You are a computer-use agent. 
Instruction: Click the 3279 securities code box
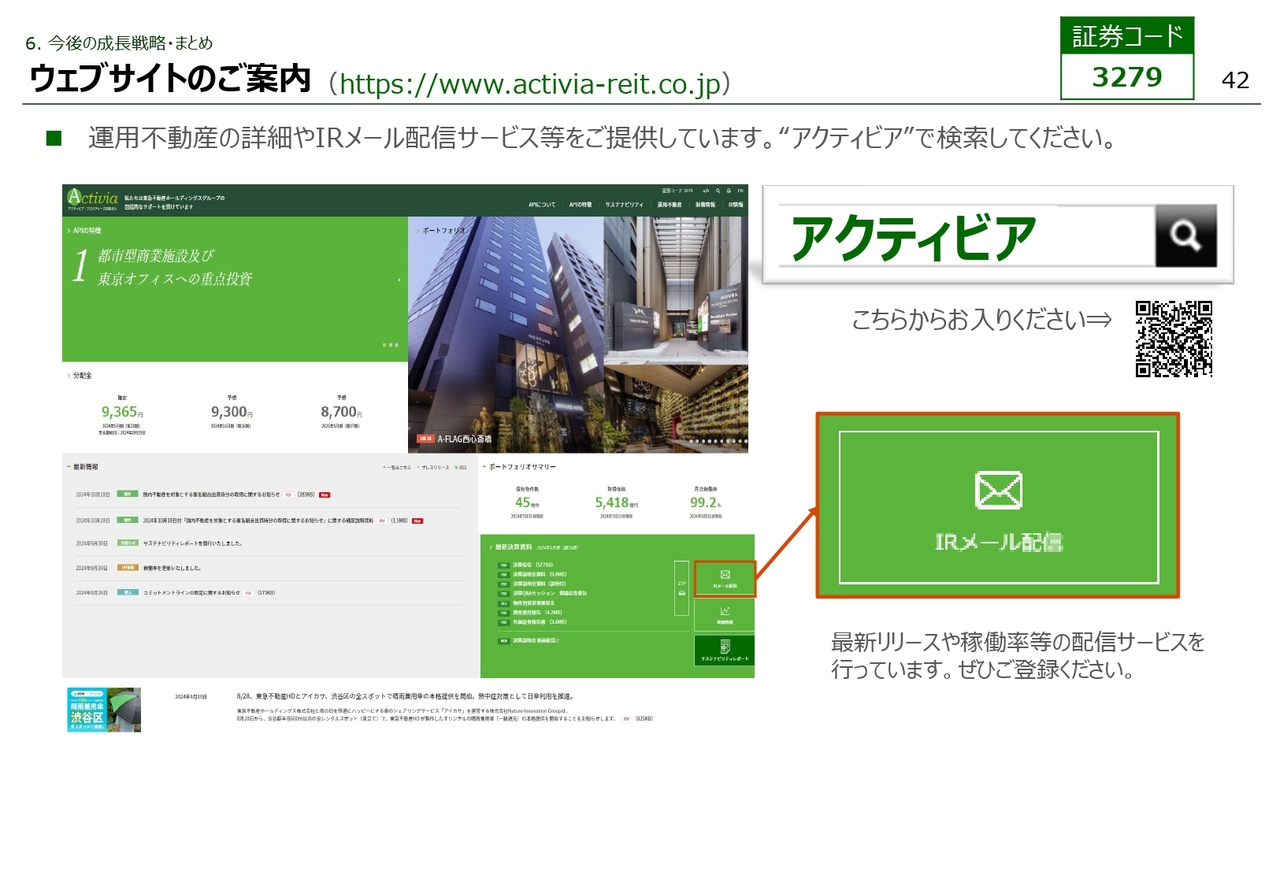[1127, 77]
